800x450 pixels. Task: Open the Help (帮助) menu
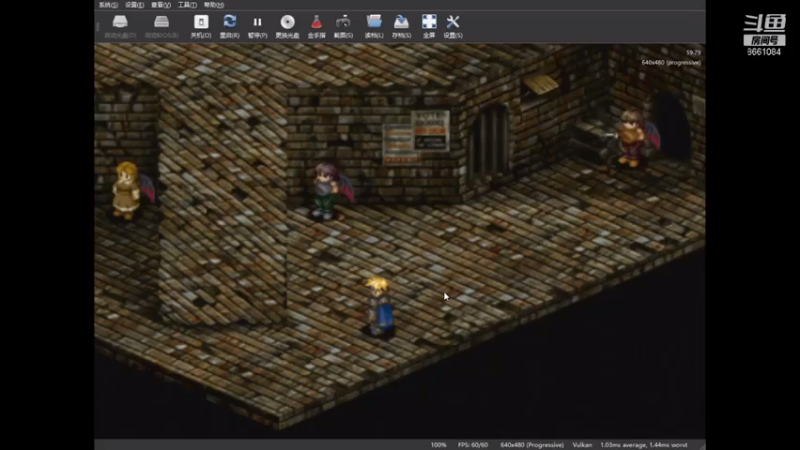coord(214,5)
